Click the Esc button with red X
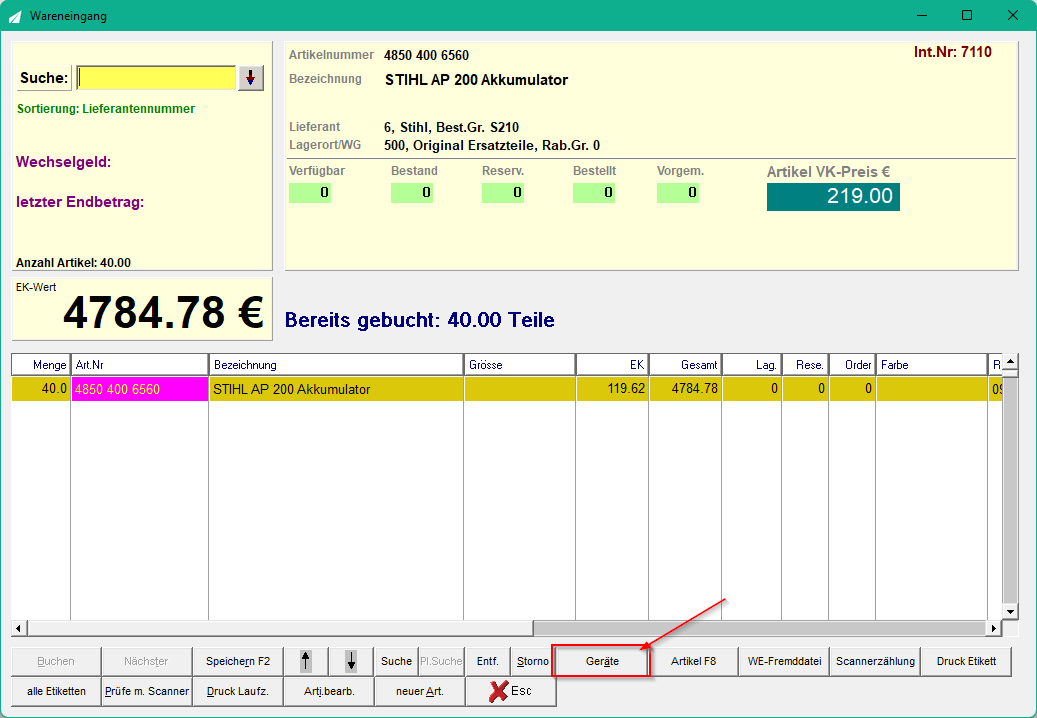Image resolution: width=1037 pixels, height=718 pixels. coord(511,692)
